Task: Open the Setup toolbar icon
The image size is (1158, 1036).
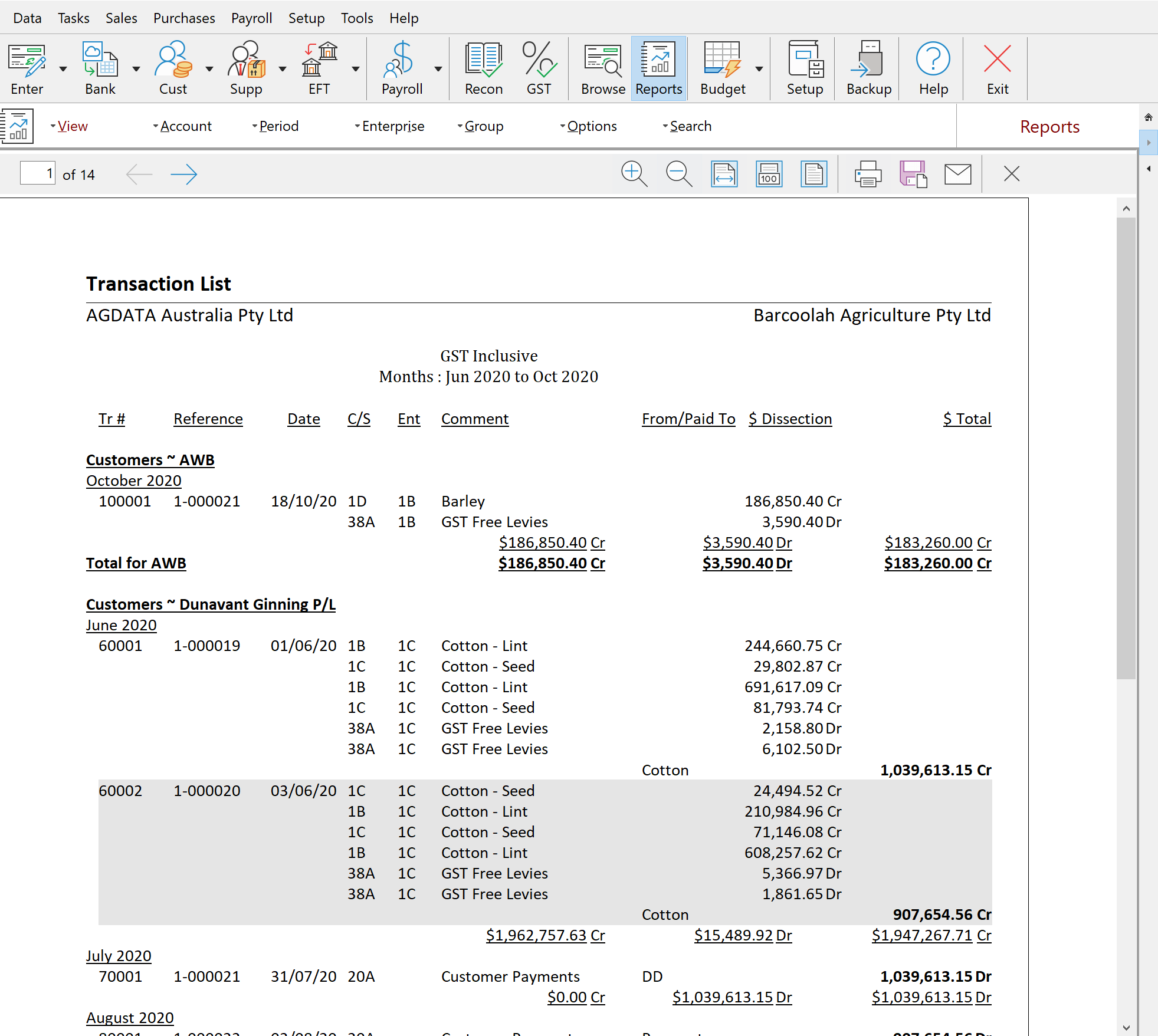Action: [805, 68]
